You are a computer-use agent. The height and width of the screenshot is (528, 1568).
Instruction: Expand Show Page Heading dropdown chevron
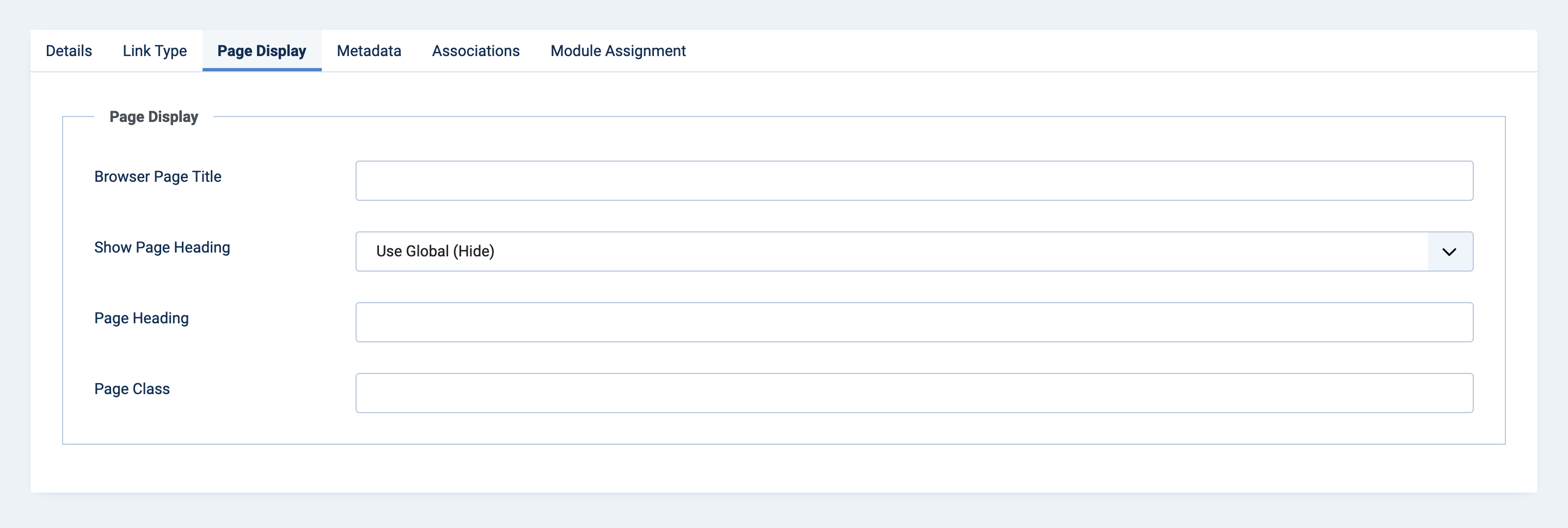pyautogui.click(x=1449, y=252)
